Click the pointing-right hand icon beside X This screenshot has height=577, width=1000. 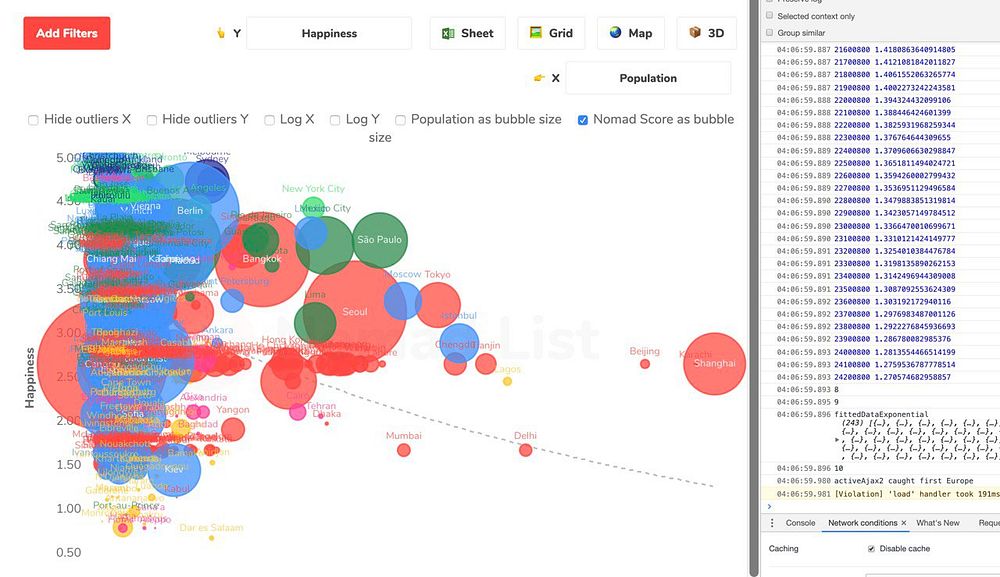click(x=540, y=78)
